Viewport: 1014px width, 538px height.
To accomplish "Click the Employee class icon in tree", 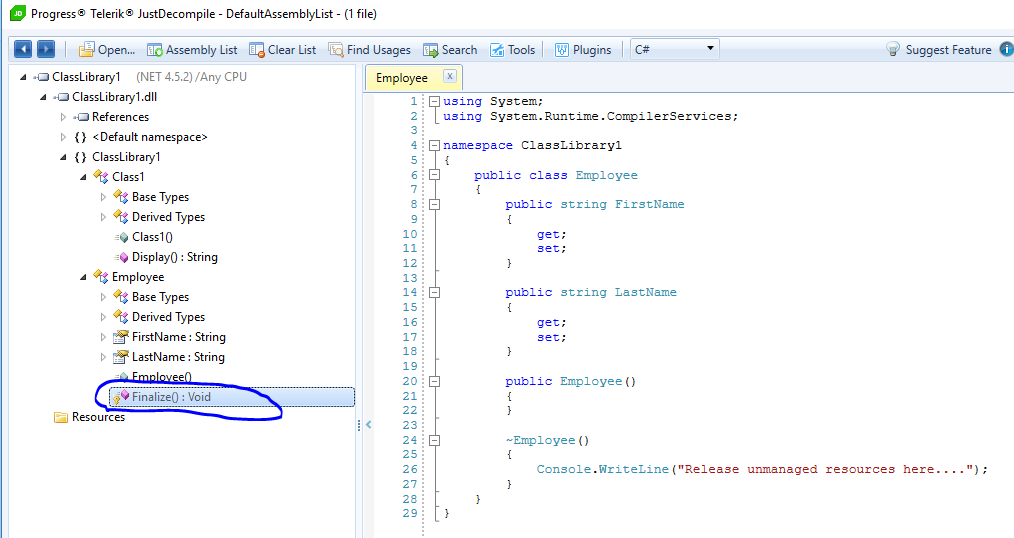I will (100, 277).
